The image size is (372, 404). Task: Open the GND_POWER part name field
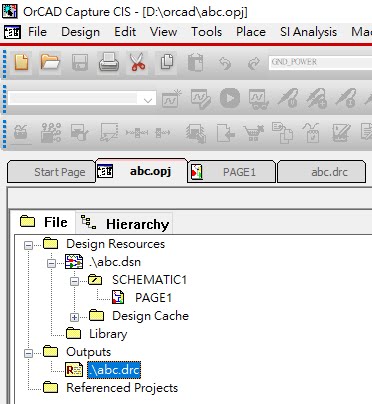coord(320,62)
